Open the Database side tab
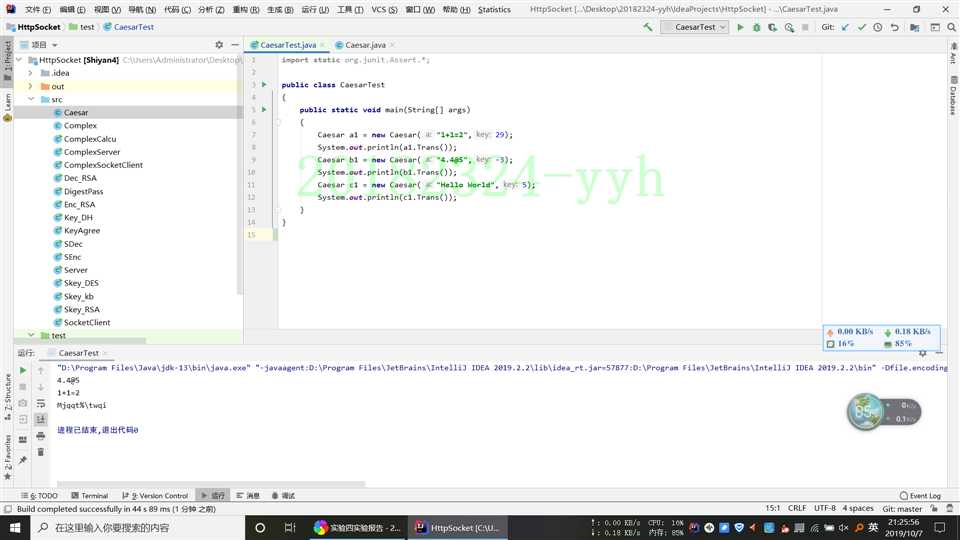Image resolution: width=960 pixels, height=540 pixels. coord(953,96)
